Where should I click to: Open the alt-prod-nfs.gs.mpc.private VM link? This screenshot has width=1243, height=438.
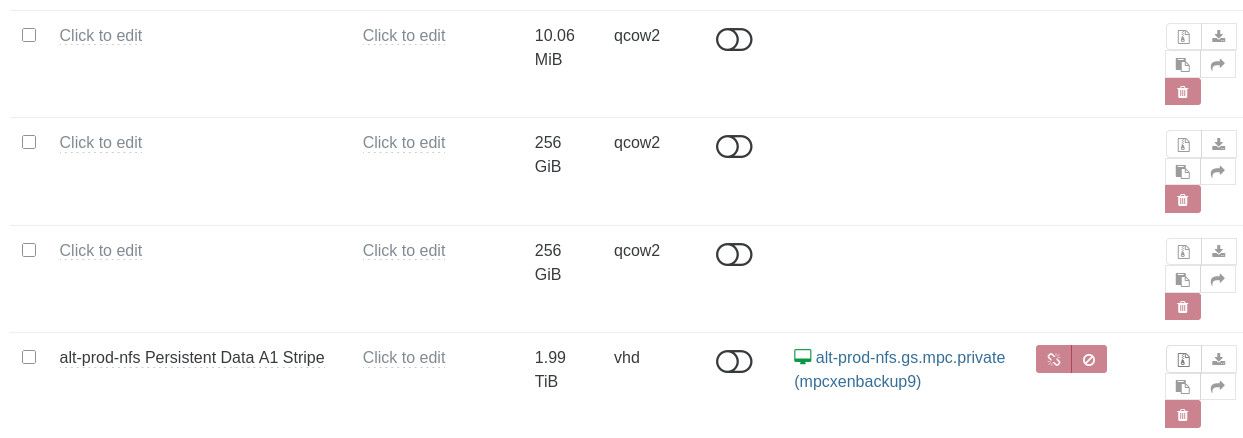[910, 358]
